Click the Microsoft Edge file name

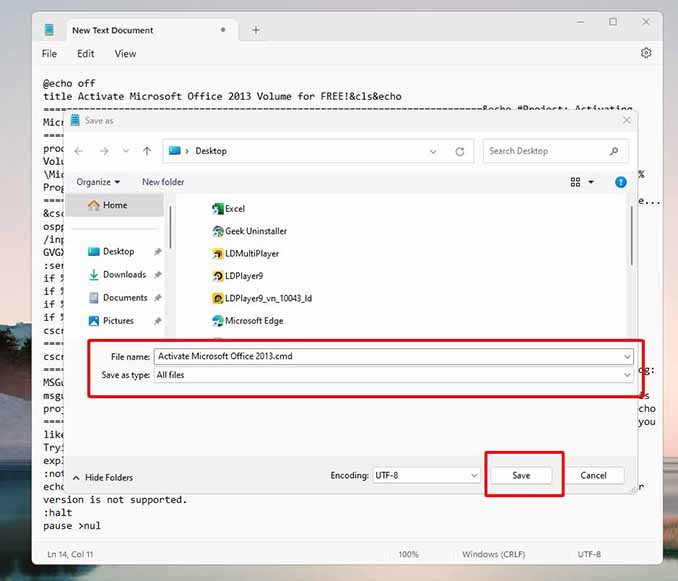tap(254, 321)
